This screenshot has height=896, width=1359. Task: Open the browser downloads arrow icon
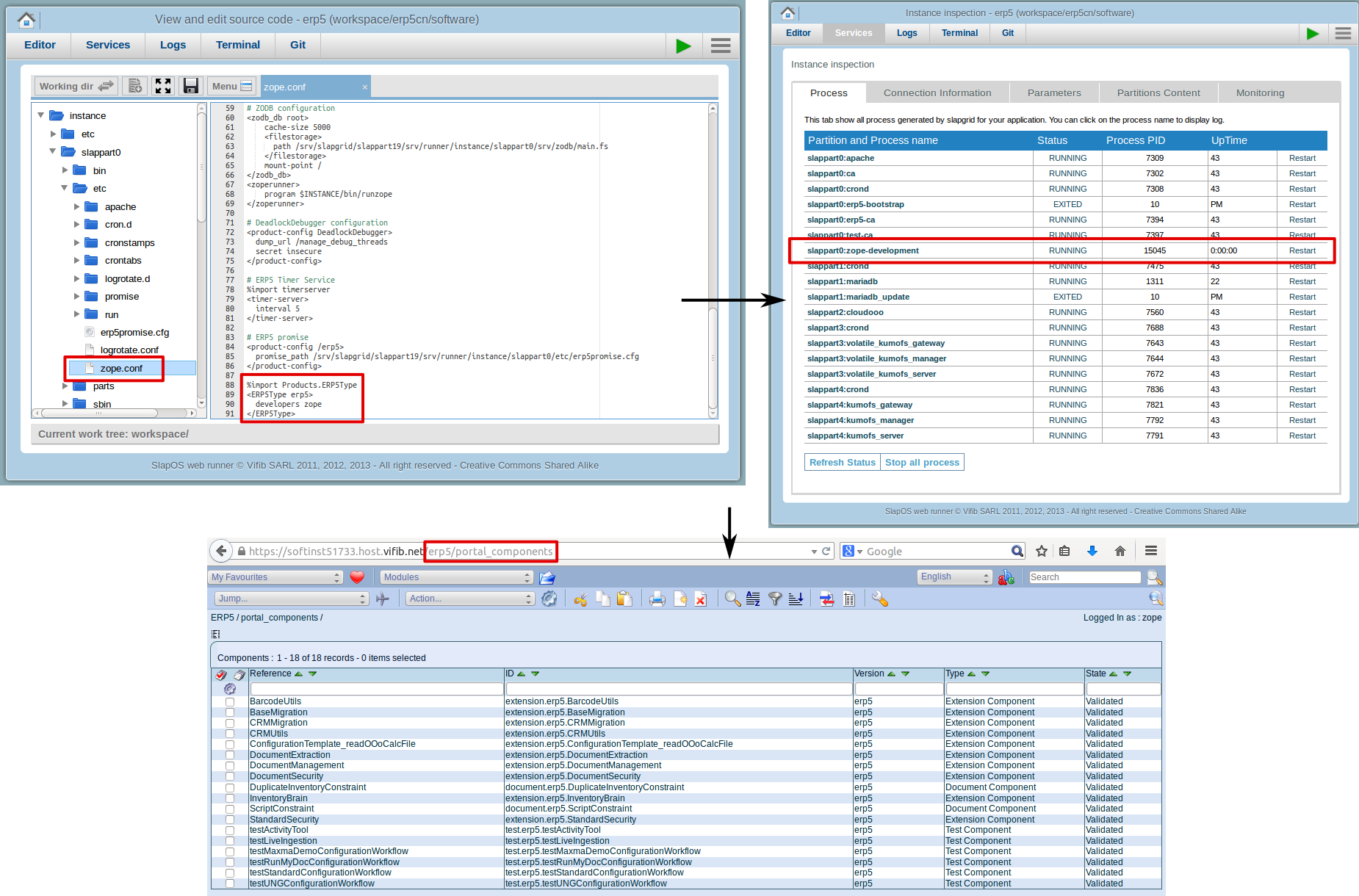1092,551
